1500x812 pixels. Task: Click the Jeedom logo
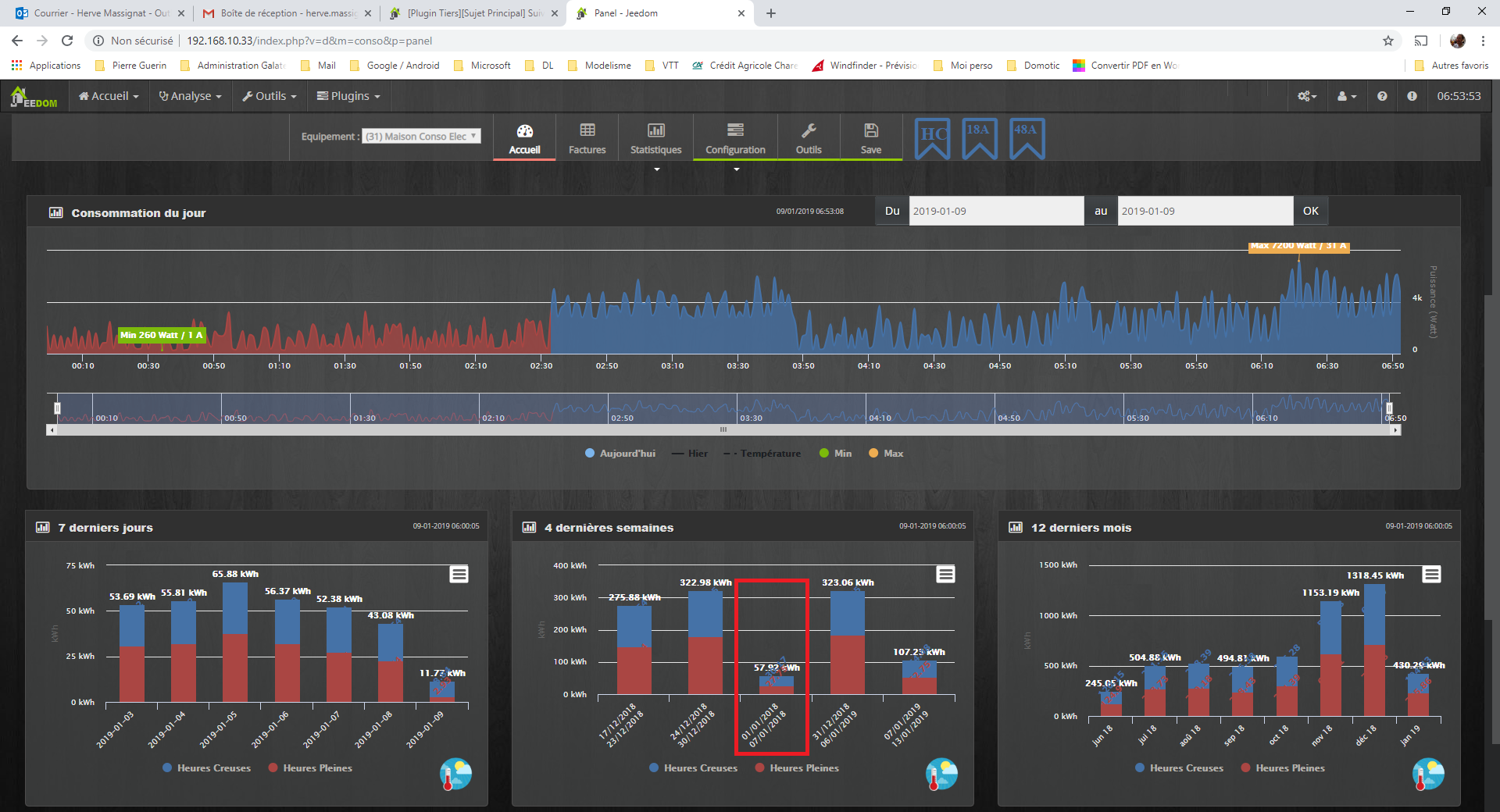coord(34,97)
